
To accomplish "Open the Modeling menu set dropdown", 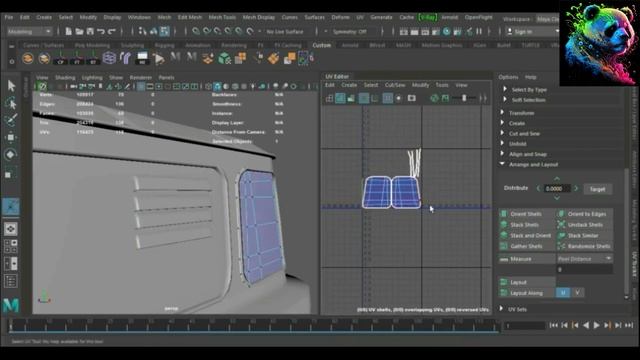I will (29, 31).
